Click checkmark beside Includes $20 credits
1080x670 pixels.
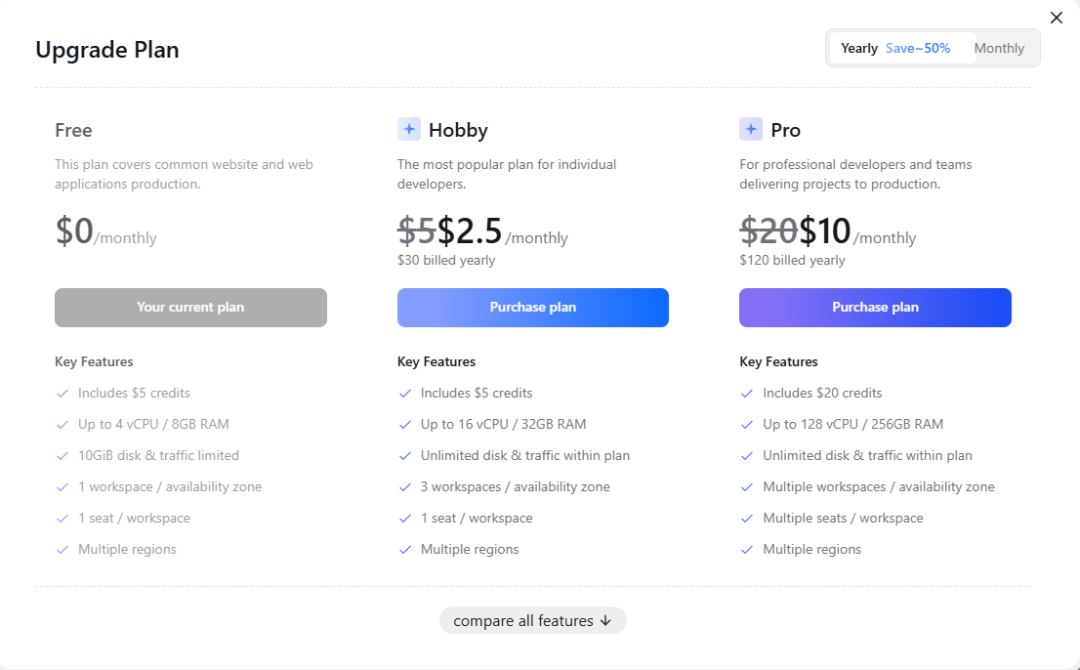[x=747, y=393]
